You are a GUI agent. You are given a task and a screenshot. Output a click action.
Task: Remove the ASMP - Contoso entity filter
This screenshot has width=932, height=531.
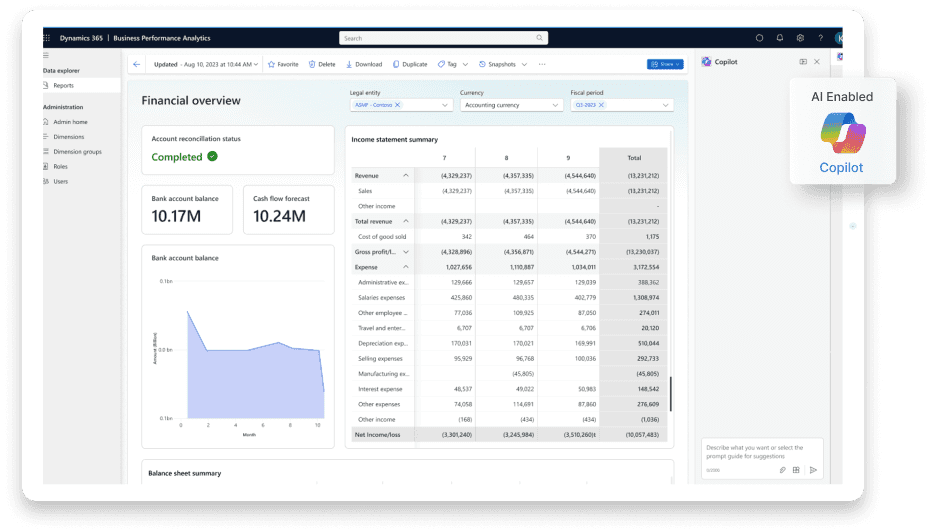(x=397, y=105)
